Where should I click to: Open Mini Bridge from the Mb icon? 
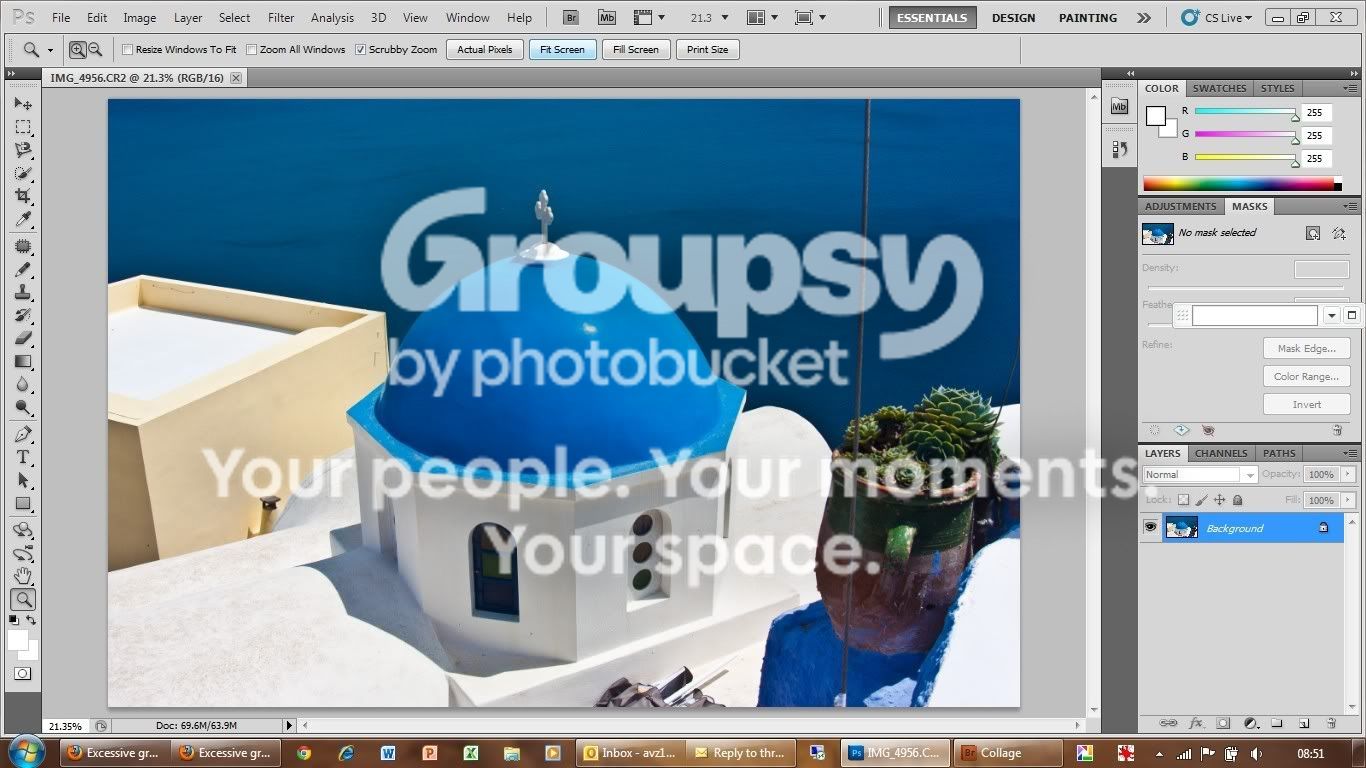[x=607, y=17]
